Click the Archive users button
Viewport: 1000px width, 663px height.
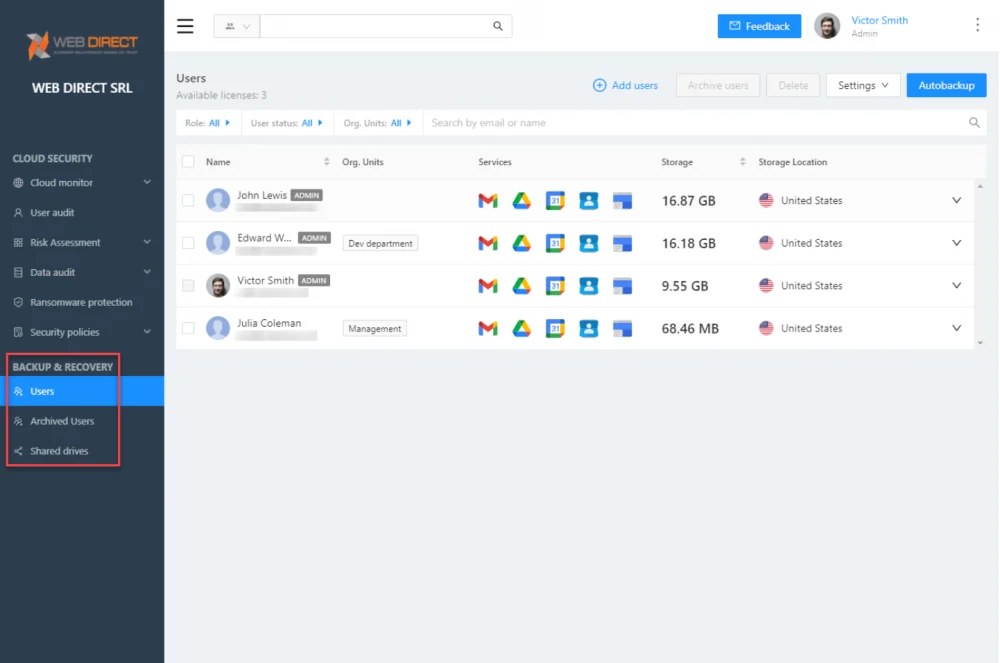[717, 85]
